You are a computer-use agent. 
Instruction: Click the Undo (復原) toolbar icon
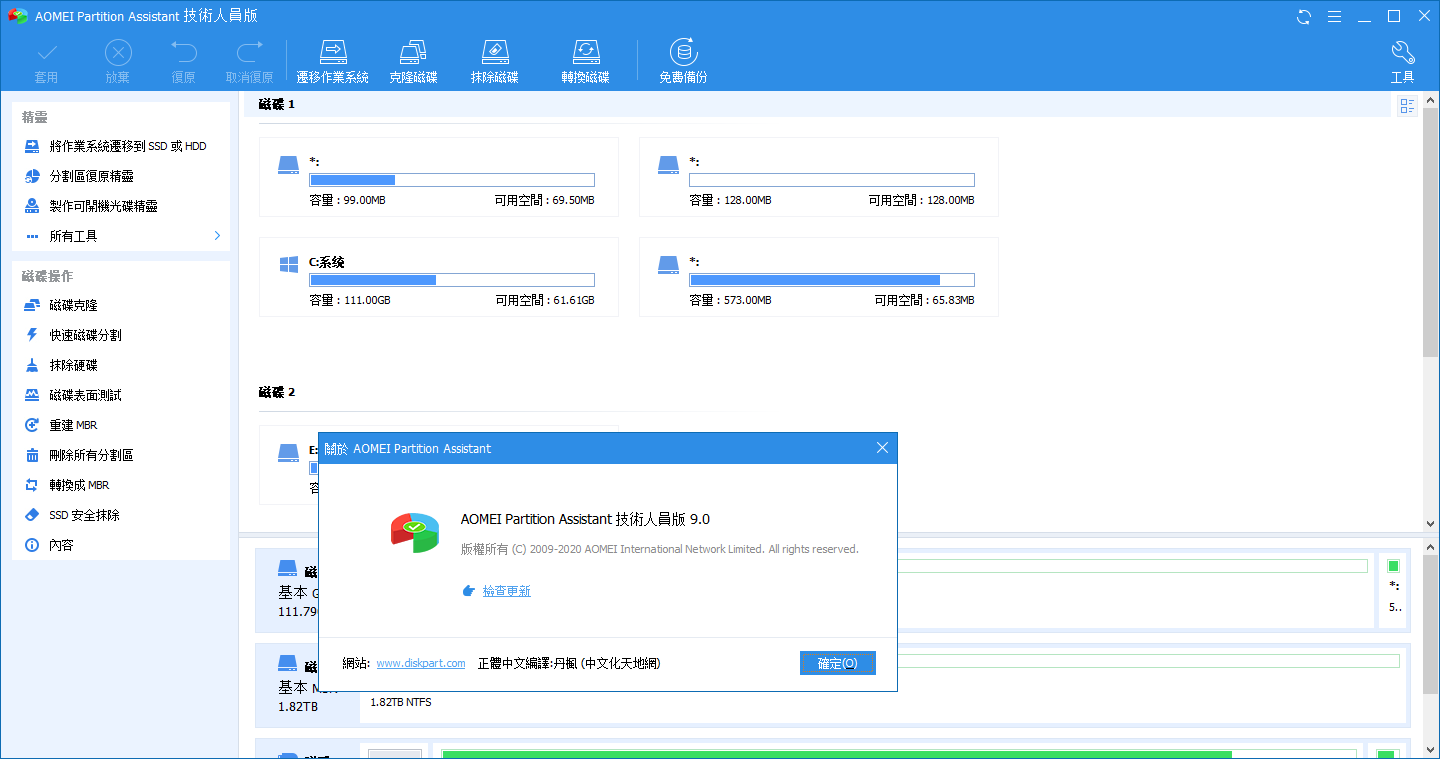click(x=183, y=52)
